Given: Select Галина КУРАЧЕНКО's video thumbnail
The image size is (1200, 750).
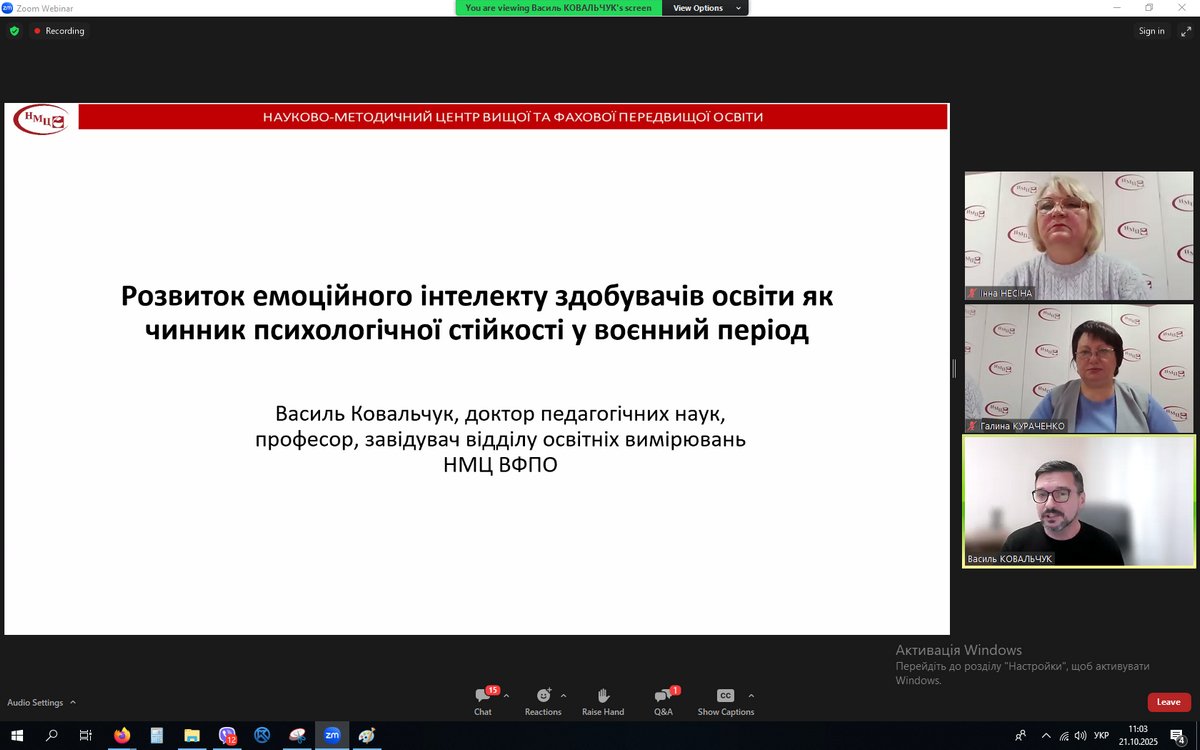Looking at the screenshot, I should coord(1079,368).
